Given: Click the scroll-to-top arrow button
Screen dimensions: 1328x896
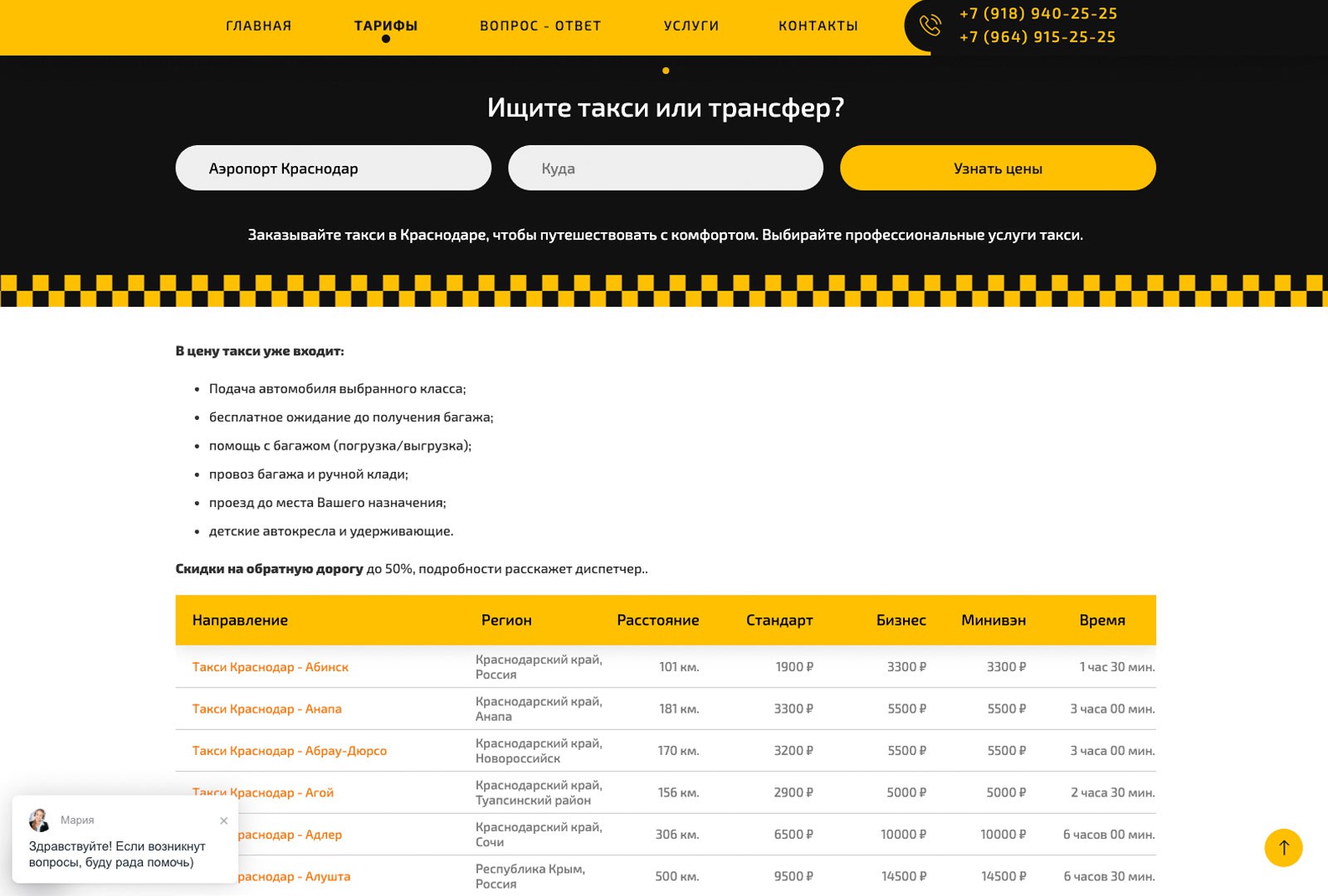Looking at the screenshot, I should point(1283,847).
